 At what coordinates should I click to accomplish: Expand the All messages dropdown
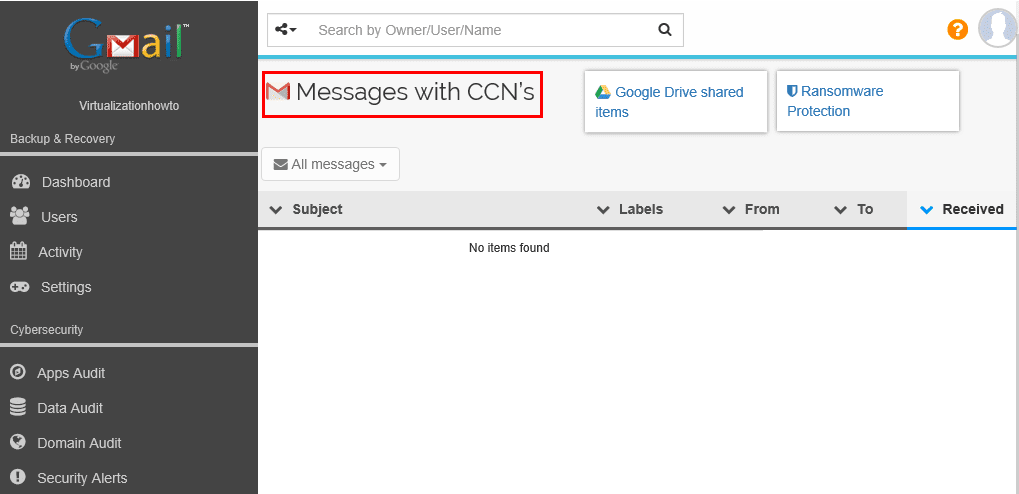pos(330,164)
